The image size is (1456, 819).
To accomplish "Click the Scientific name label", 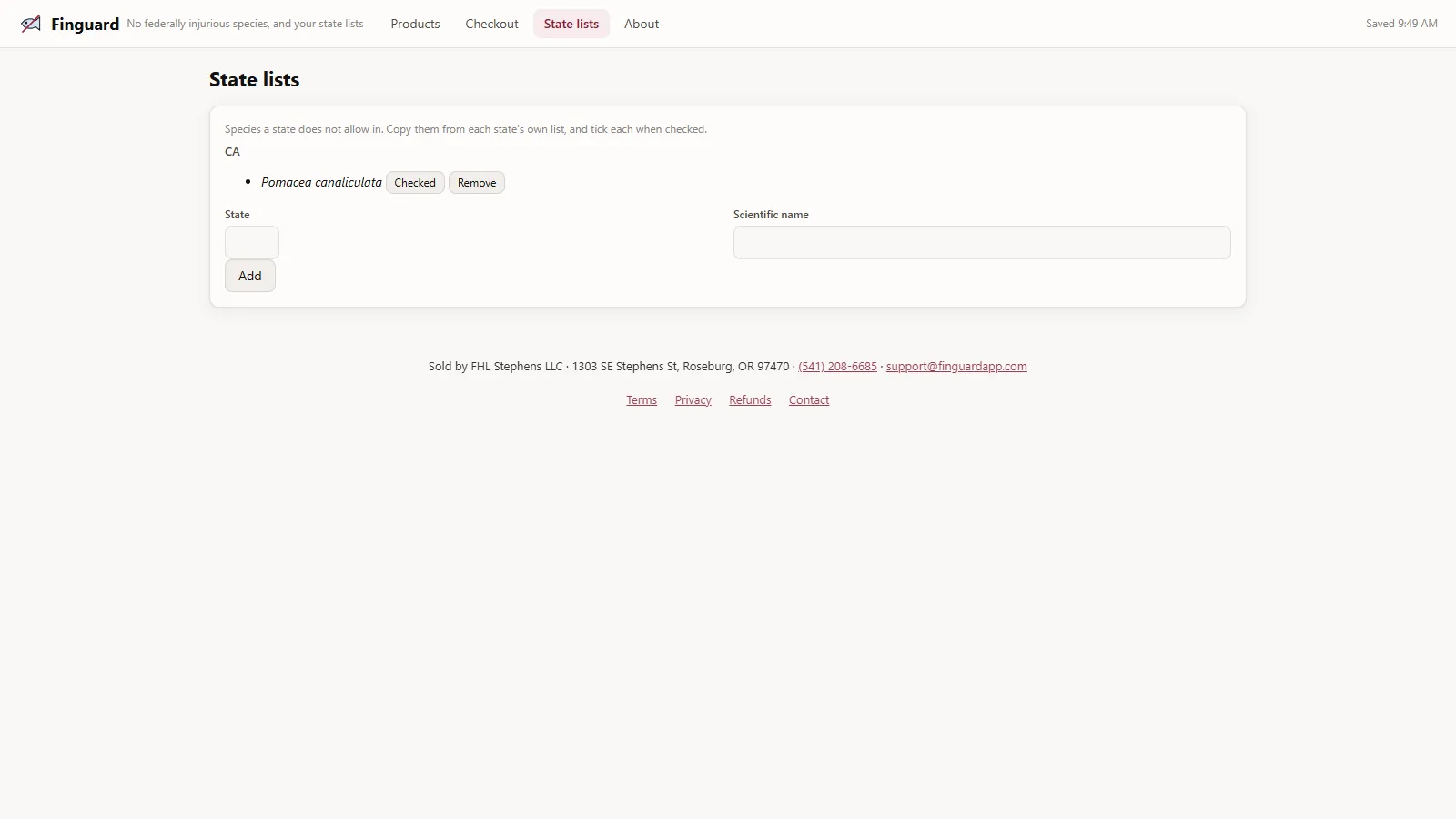I will click(771, 215).
